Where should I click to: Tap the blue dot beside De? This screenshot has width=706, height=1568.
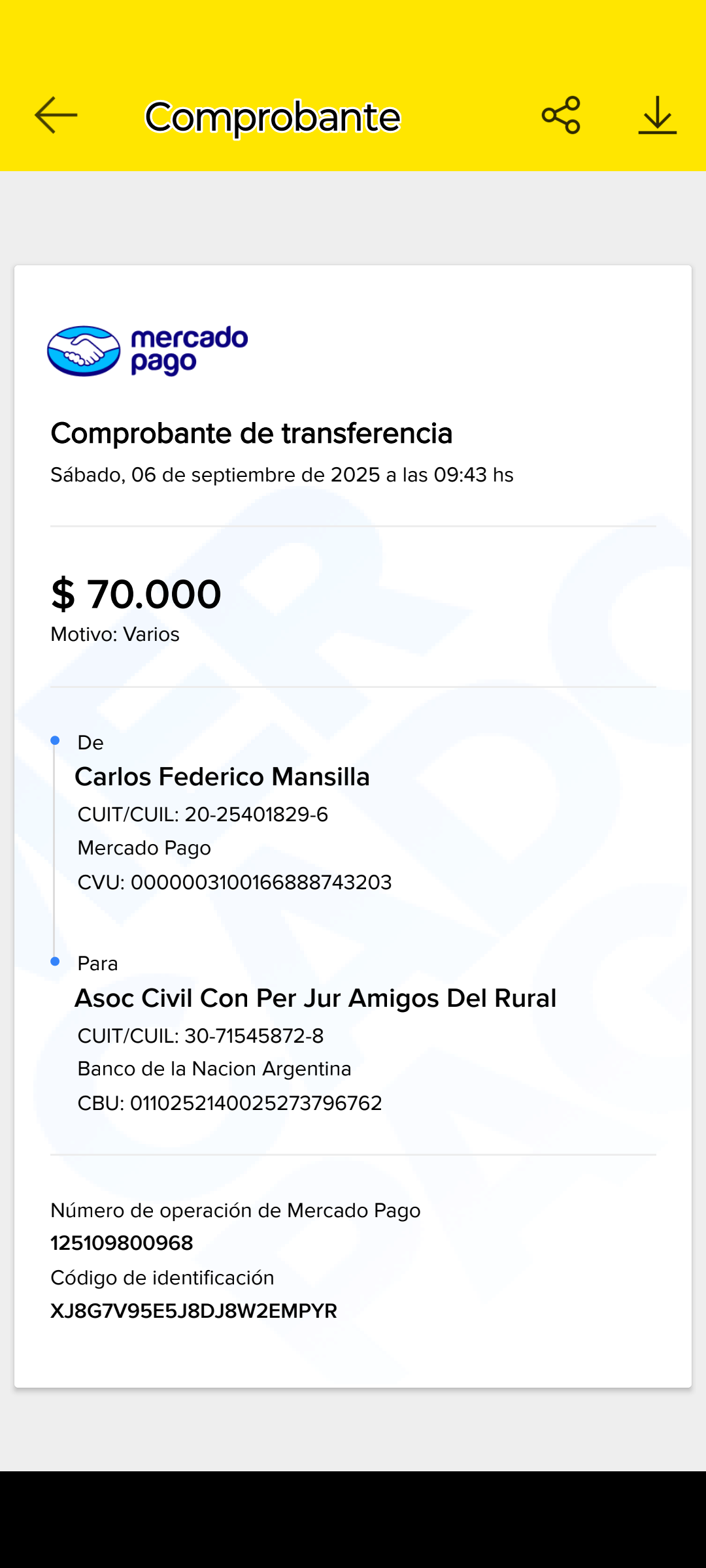coord(56,740)
